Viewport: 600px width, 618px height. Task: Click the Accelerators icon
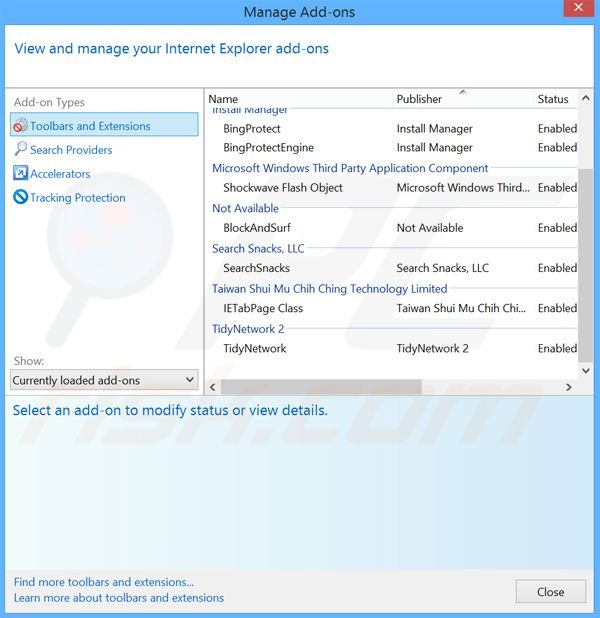[x=20, y=174]
